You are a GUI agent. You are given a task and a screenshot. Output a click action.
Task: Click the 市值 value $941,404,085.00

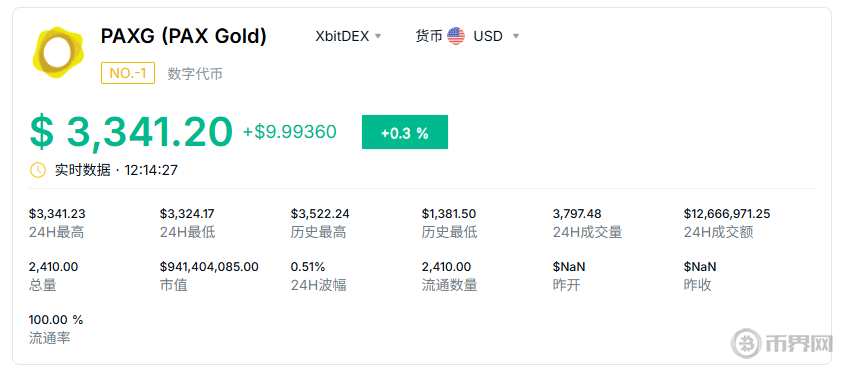coord(209,267)
